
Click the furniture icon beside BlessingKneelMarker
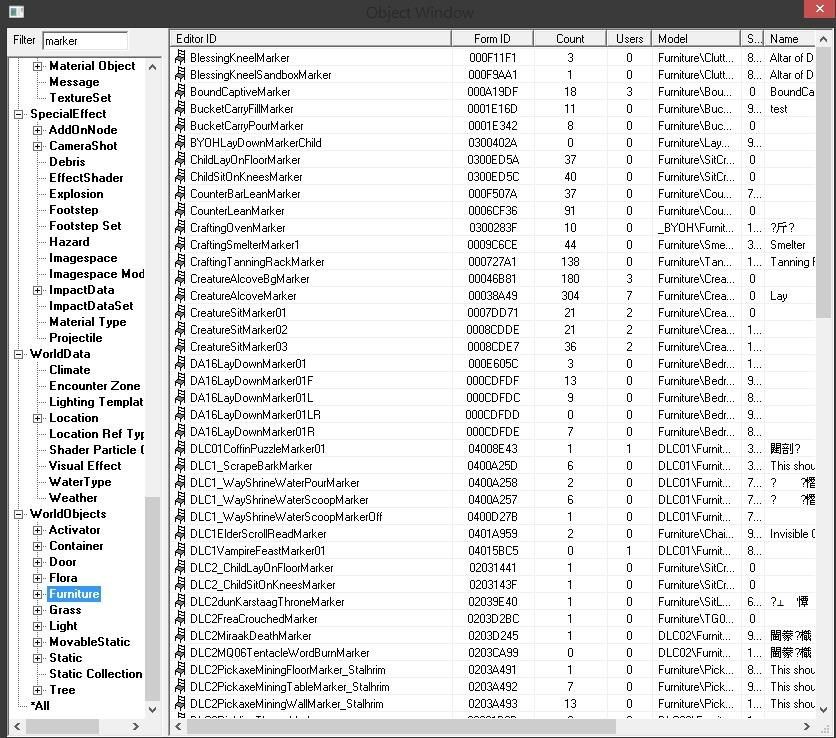[180, 57]
